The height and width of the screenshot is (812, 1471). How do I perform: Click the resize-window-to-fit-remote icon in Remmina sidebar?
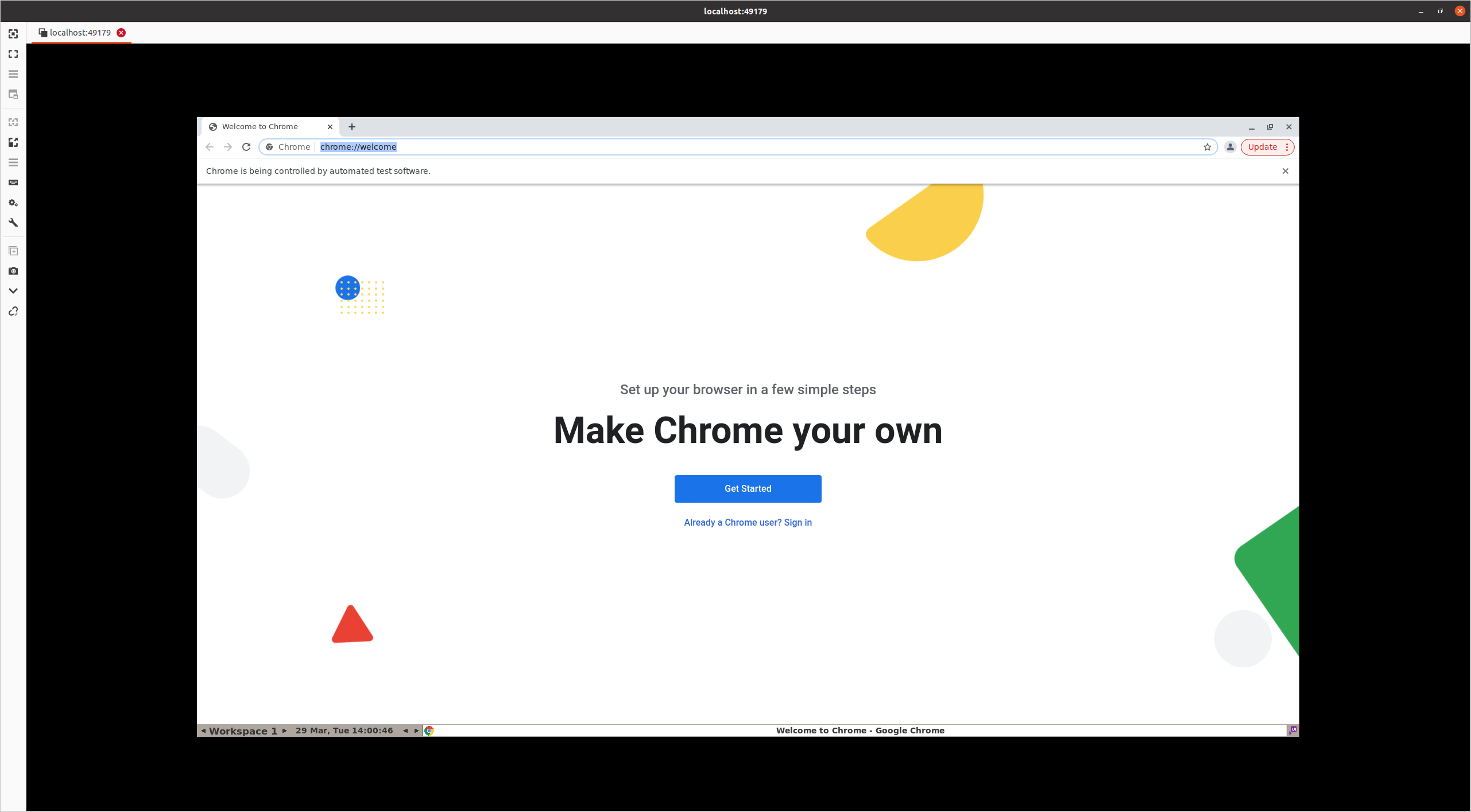tap(13, 34)
